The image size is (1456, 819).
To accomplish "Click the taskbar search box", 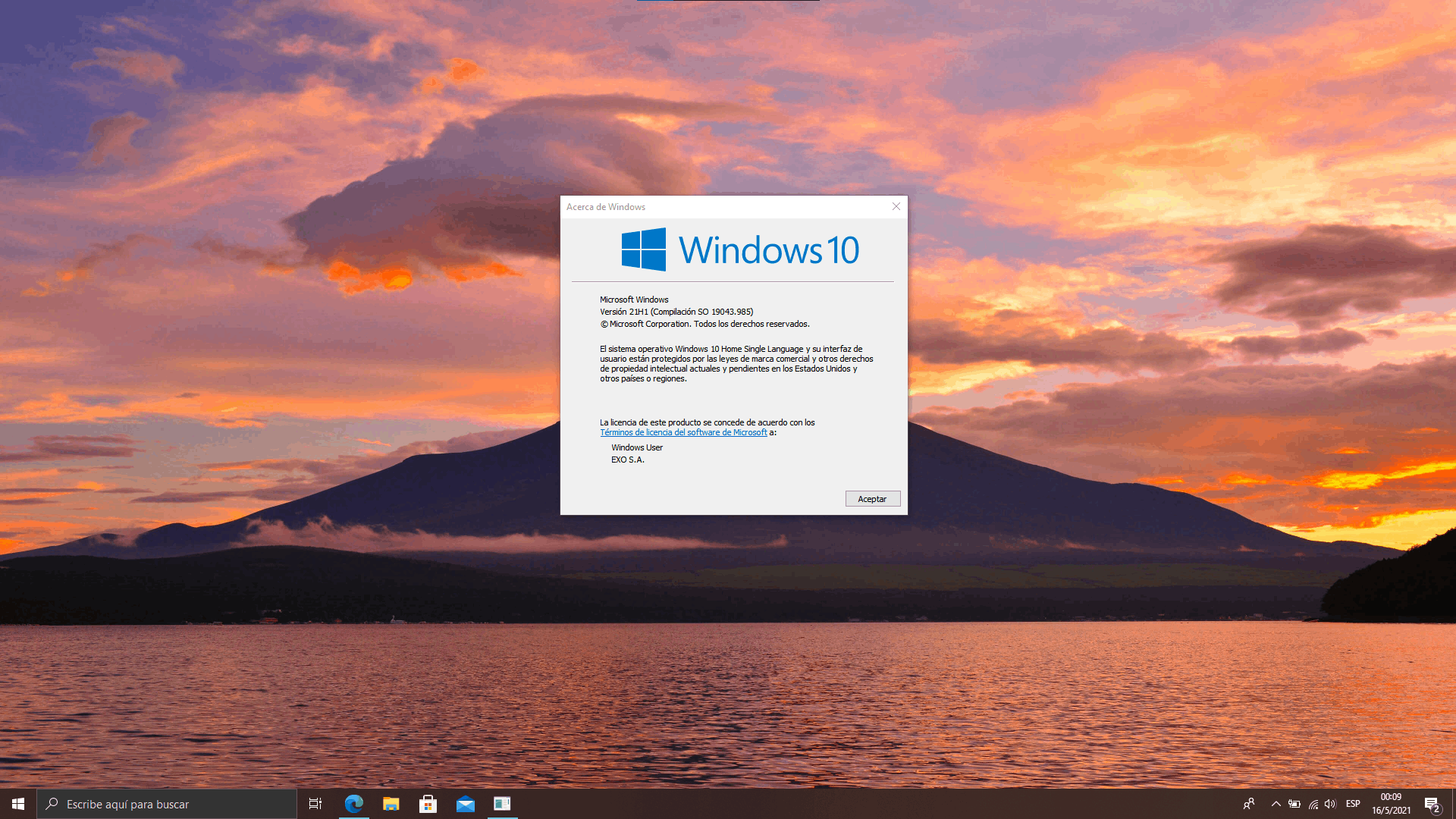I will [167, 804].
